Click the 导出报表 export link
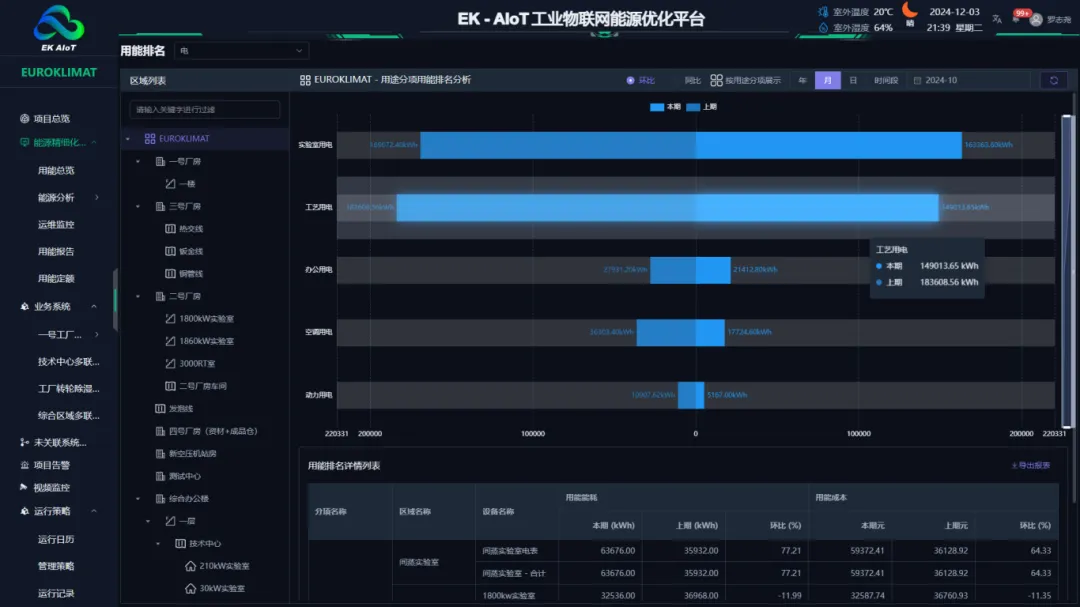 [x=1030, y=466]
